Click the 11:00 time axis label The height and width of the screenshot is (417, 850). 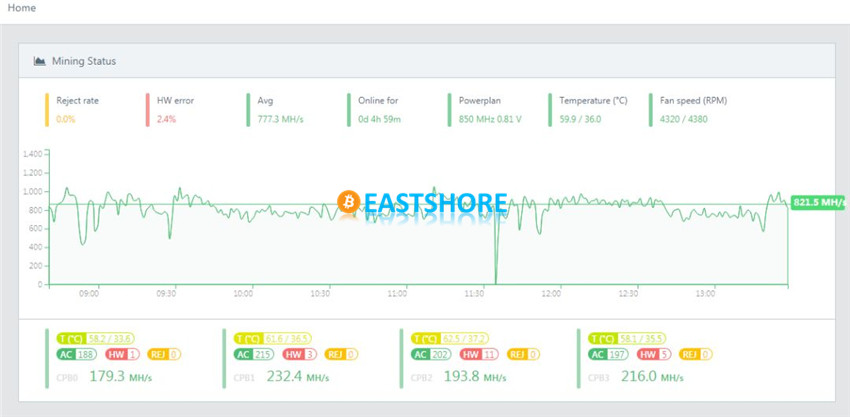(x=397, y=294)
